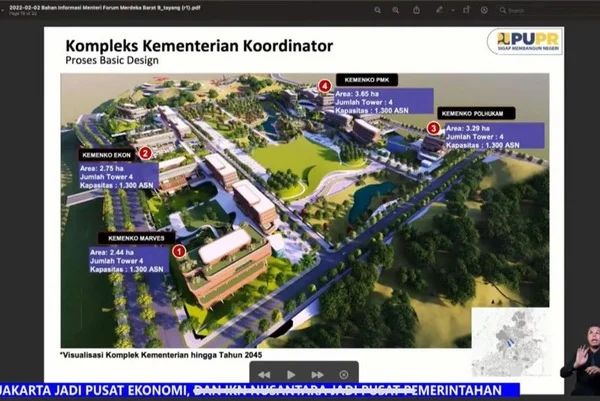Image resolution: width=600 pixels, height=401 pixels.
Task: Click the Rotate page icon in toolbar
Action: click(x=466, y=10)
